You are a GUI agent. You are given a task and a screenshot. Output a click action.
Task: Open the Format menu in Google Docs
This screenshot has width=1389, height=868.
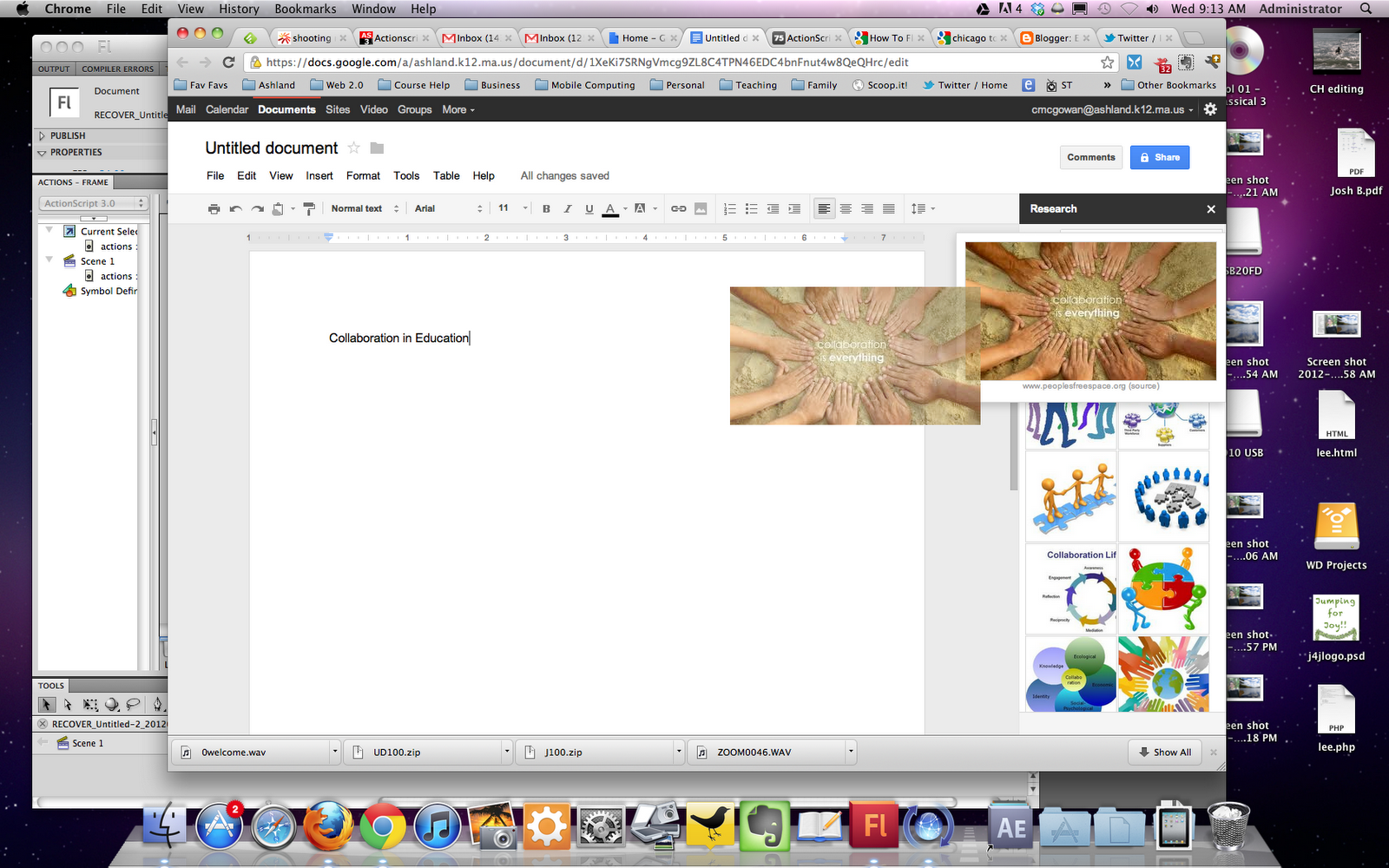[363, 175]
